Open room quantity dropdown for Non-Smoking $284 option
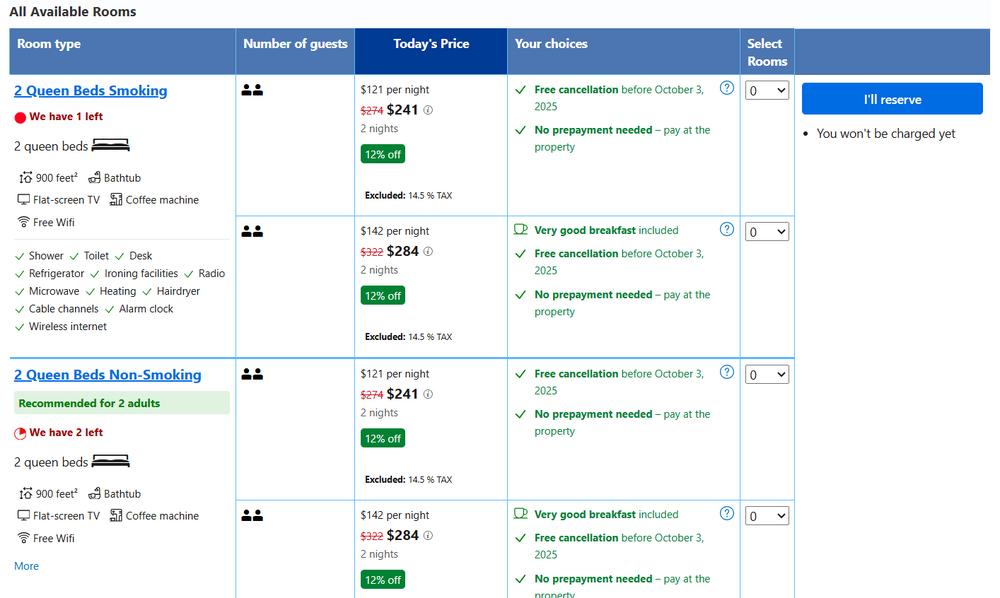 [x=767, y=516]
